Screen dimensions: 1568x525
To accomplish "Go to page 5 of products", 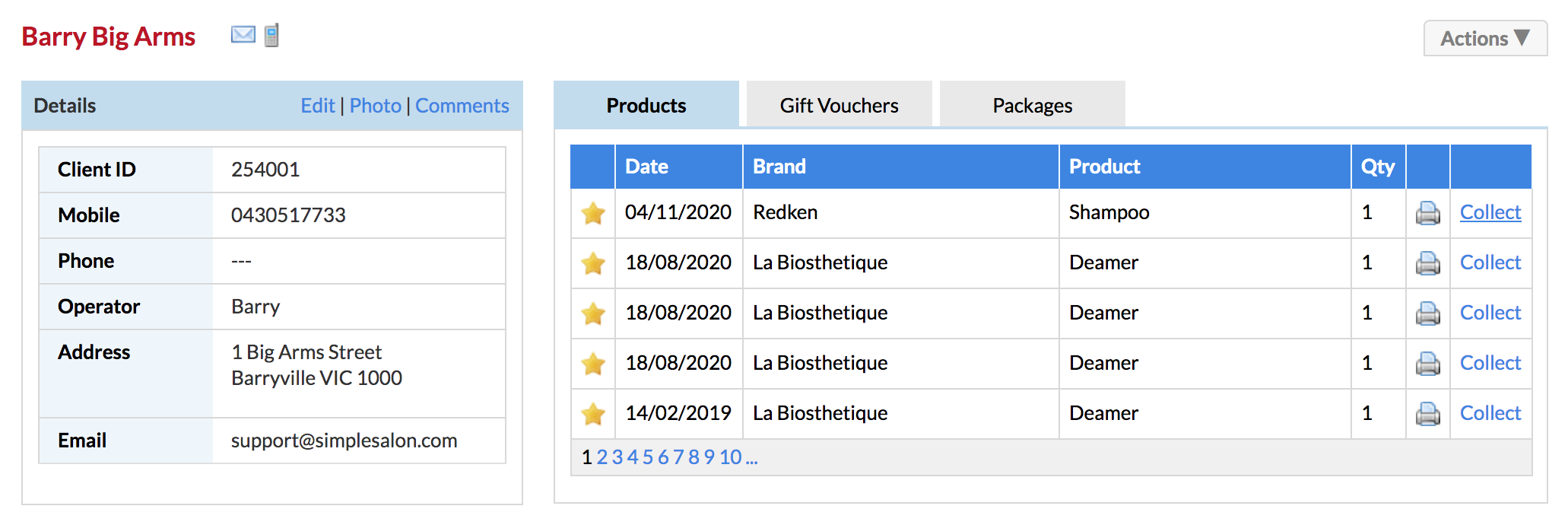I will (648, 457).
